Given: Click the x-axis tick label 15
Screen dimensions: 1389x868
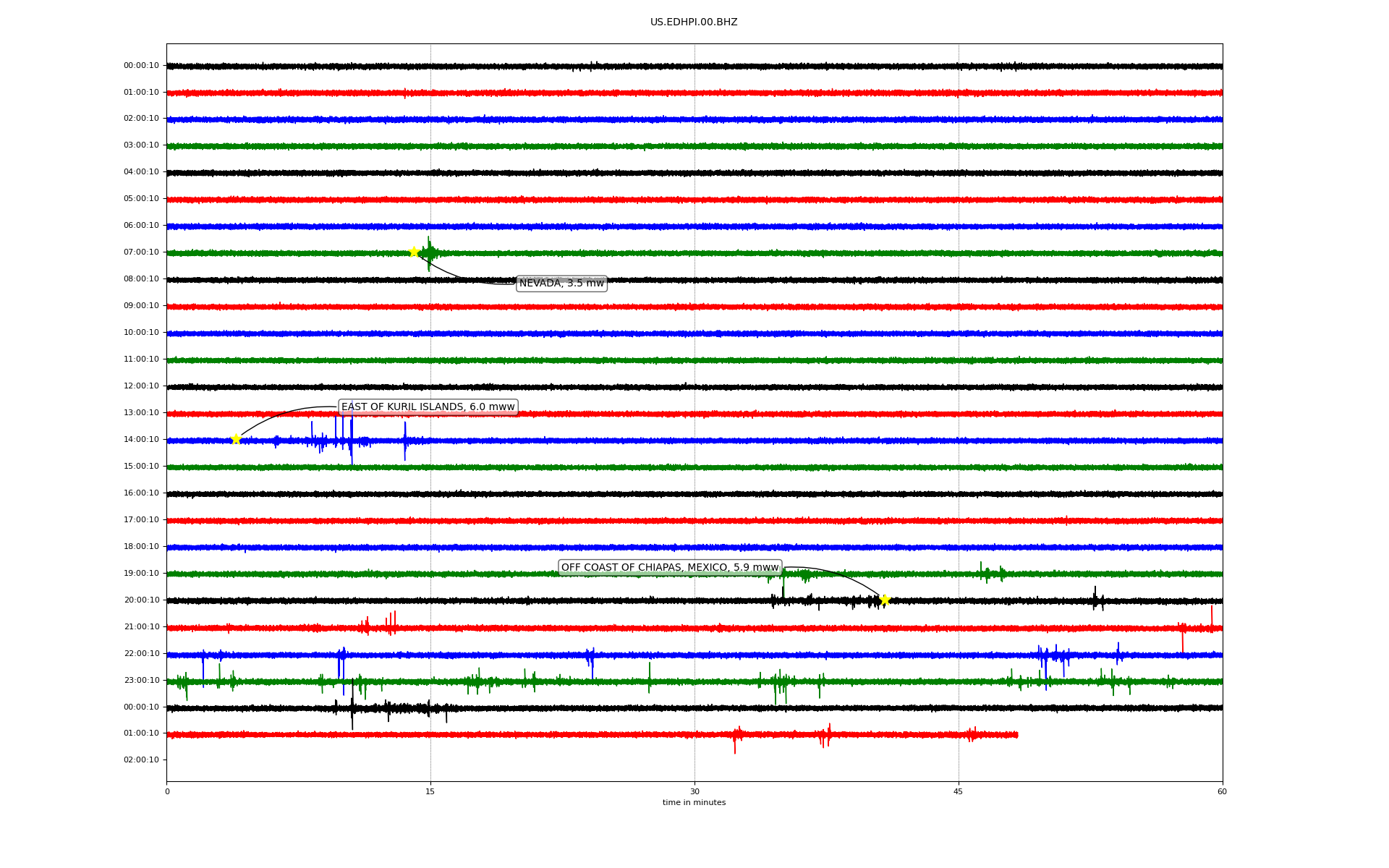Looking at the screenshot, I should [x=430, y=792].
